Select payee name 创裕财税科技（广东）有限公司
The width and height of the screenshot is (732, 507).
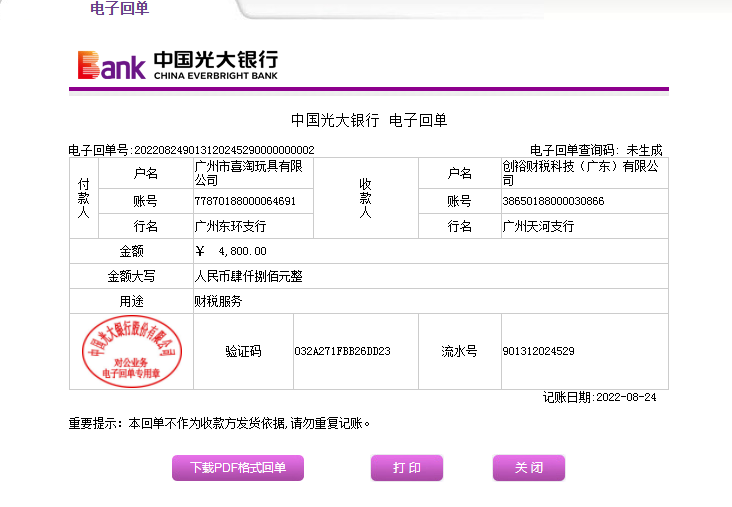(580, 173)
